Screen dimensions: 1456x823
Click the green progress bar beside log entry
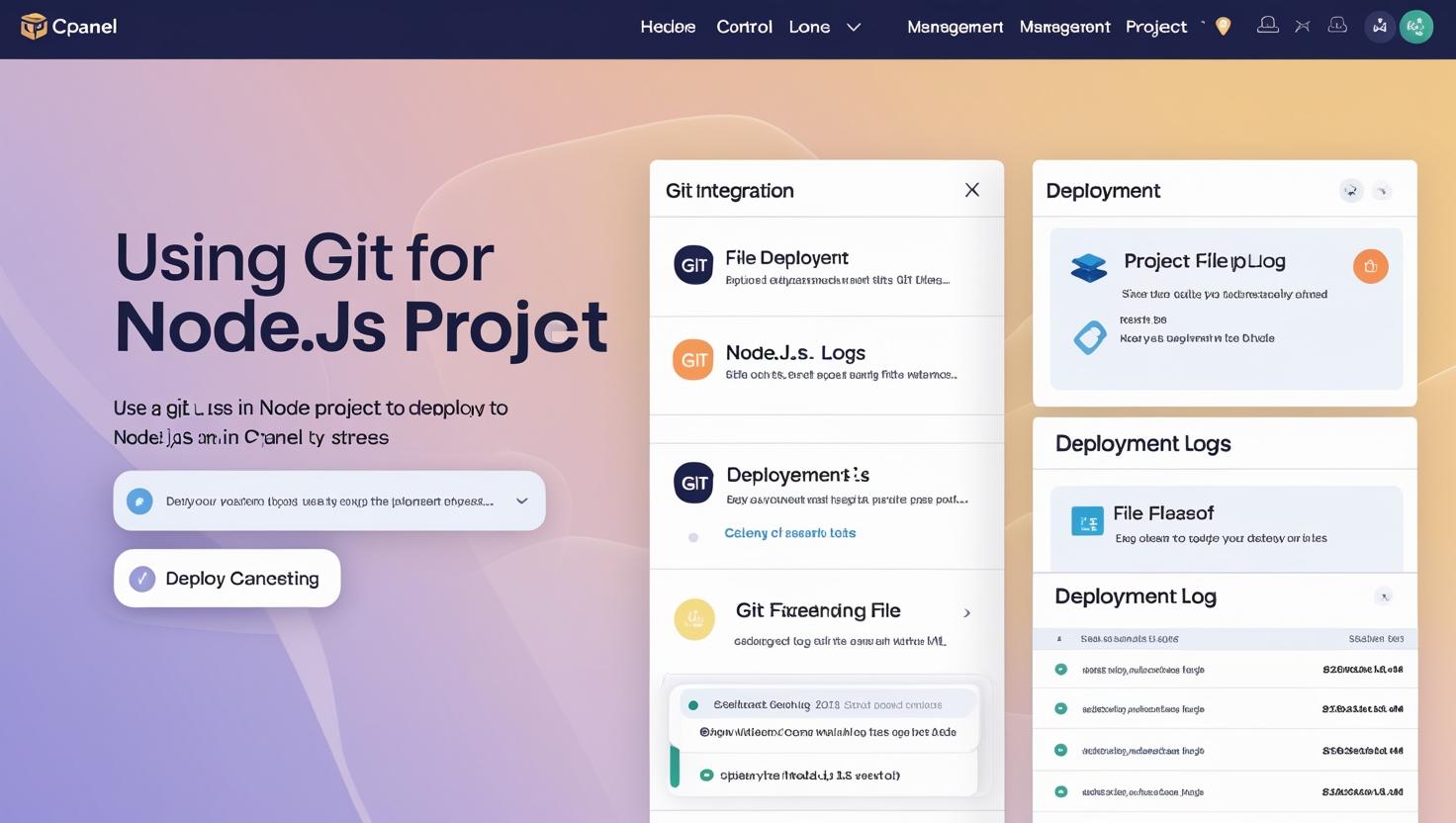[x=675, y=767]
